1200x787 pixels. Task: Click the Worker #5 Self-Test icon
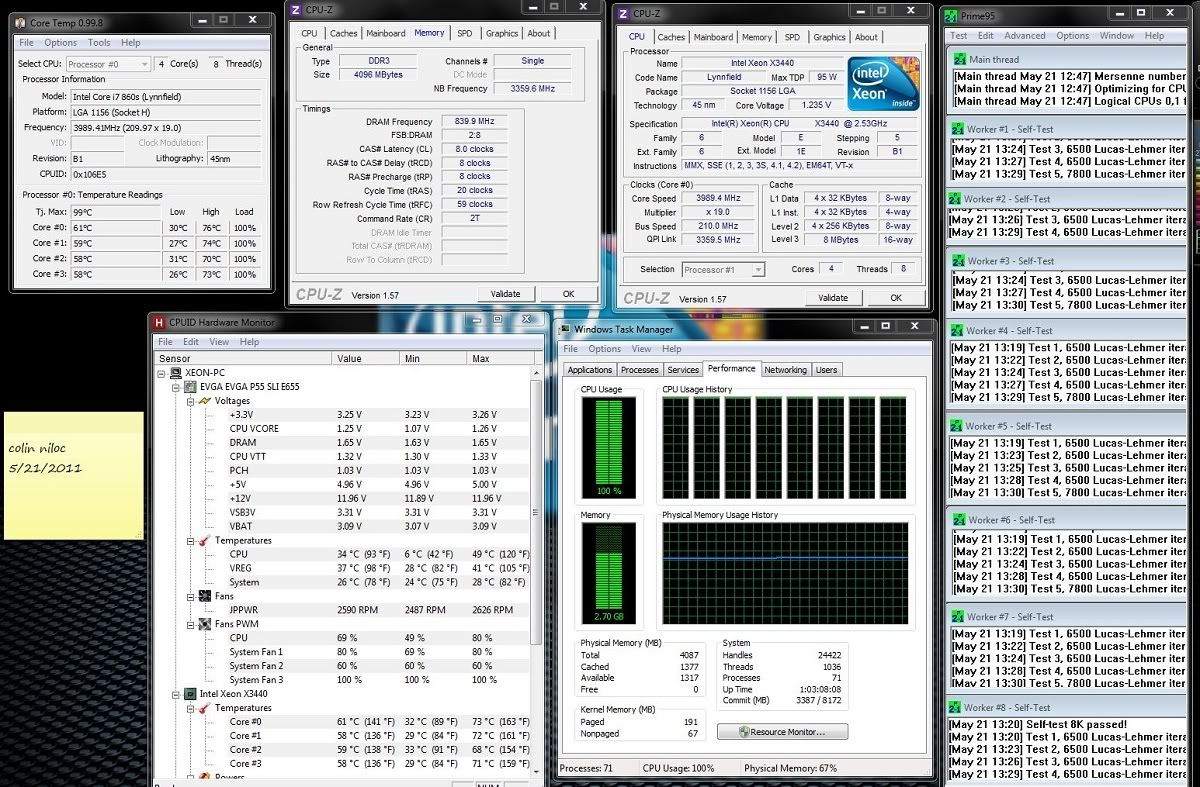[958, 426]
